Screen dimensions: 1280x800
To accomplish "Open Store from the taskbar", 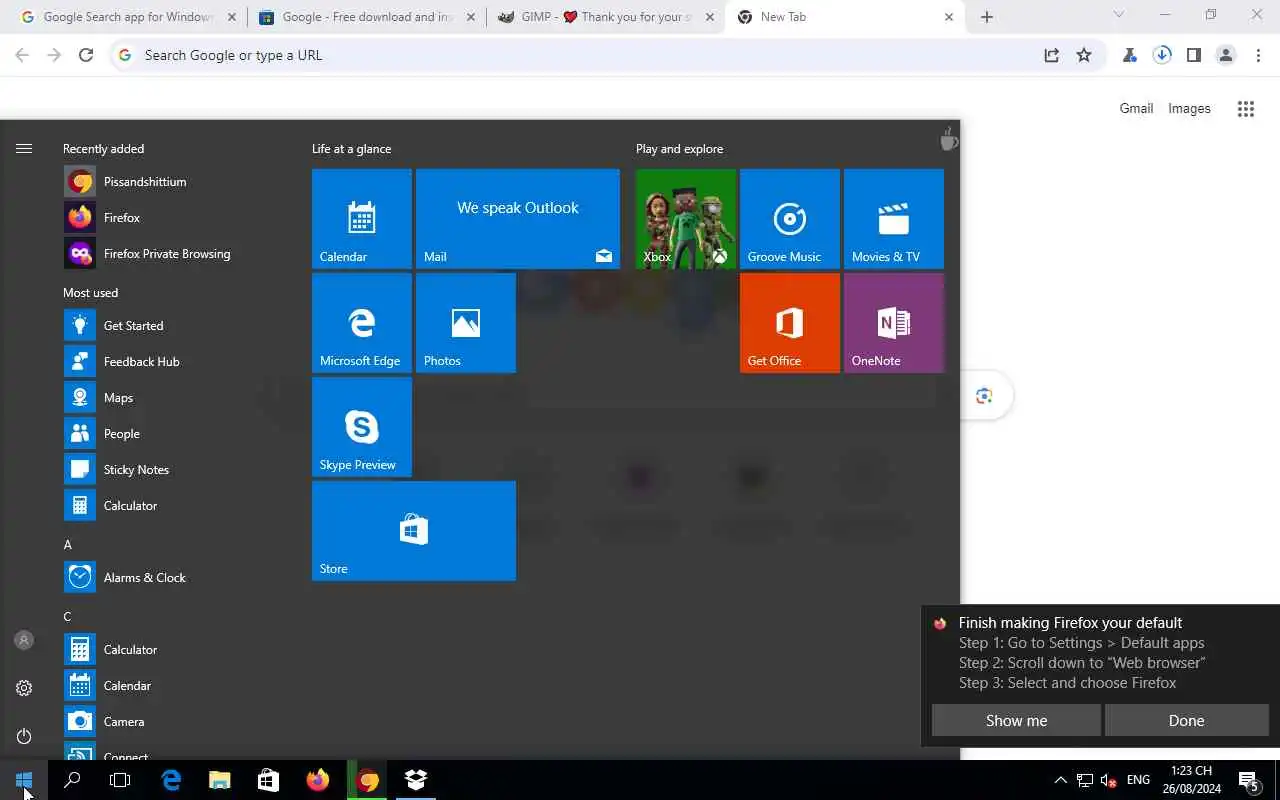I will coord(268,780).
